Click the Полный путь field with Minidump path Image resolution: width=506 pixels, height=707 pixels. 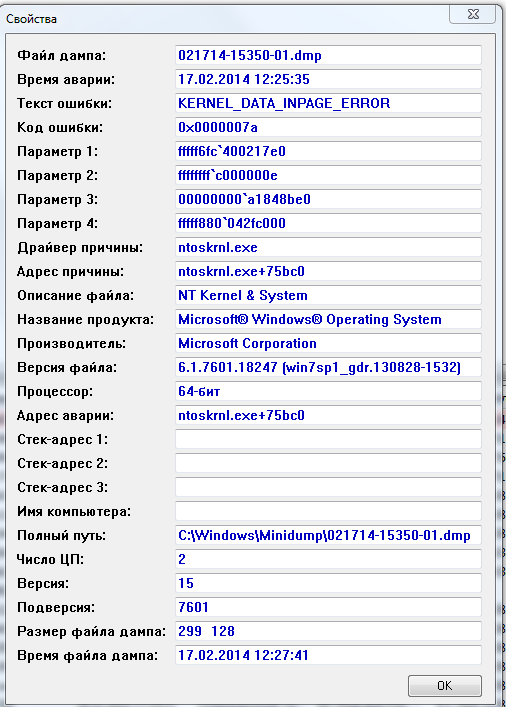click(328, 535)
